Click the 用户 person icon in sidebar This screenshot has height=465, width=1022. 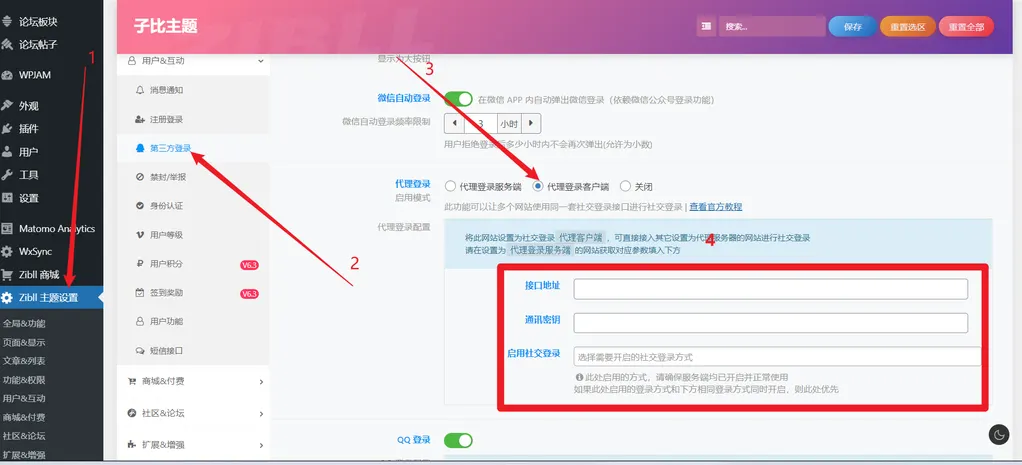pyautogui.click(x=7, y=152)
